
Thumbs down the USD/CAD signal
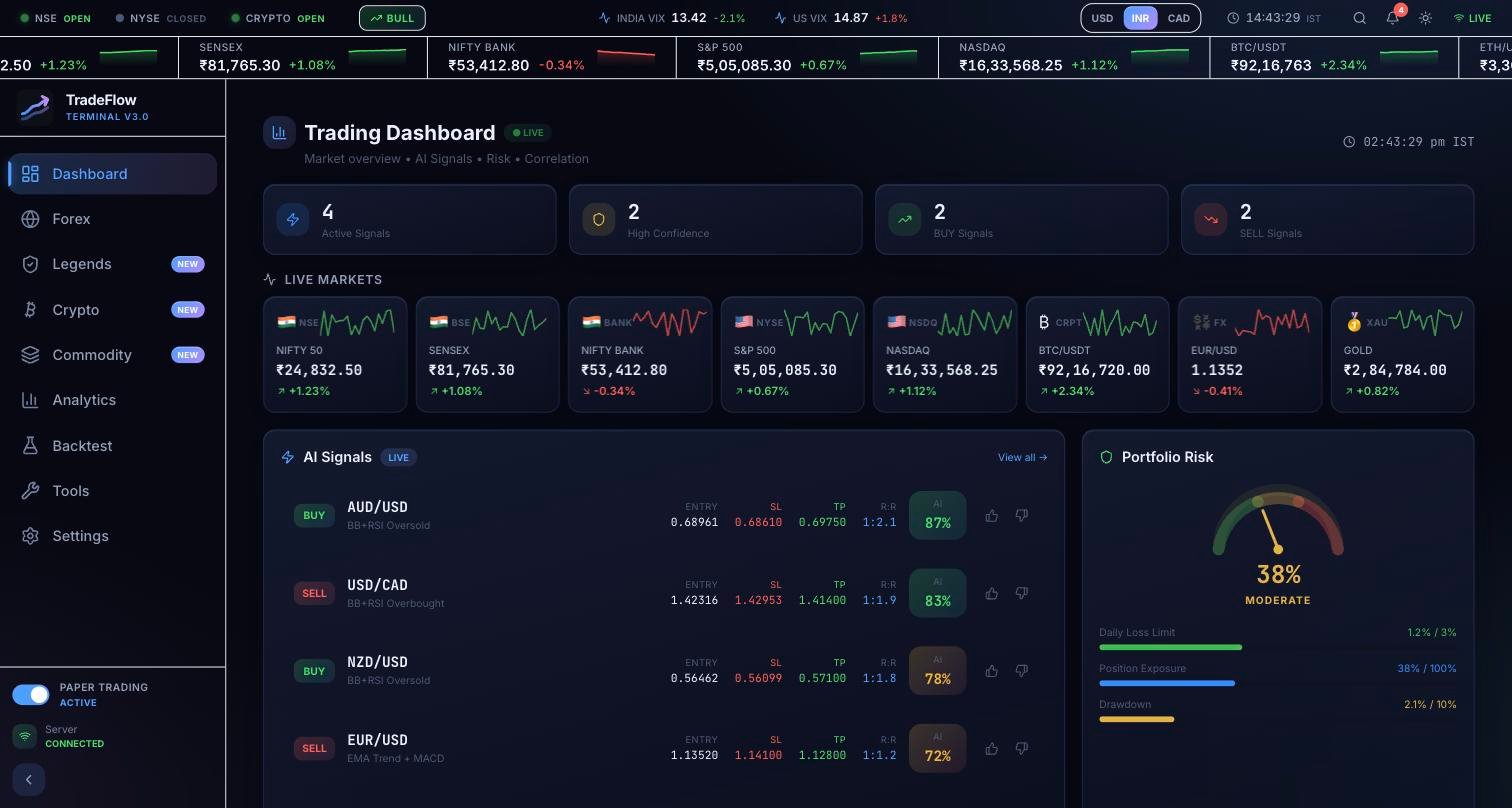coord(1021,594)
